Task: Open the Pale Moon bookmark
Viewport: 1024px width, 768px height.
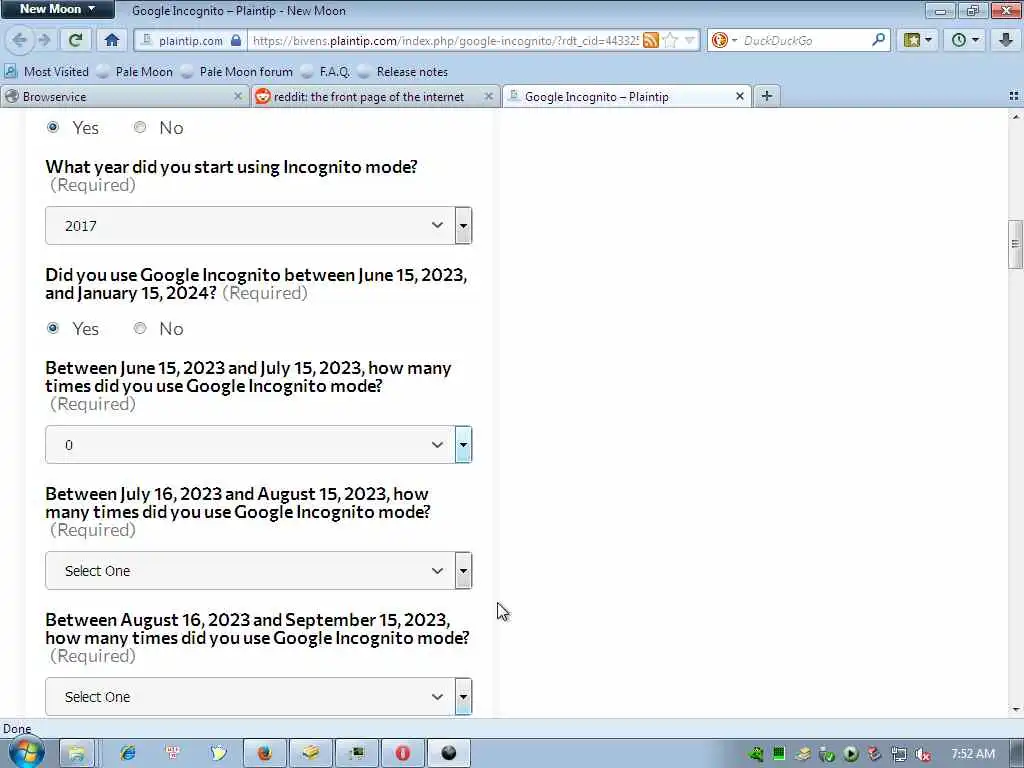Action: [x=135, y=72]
